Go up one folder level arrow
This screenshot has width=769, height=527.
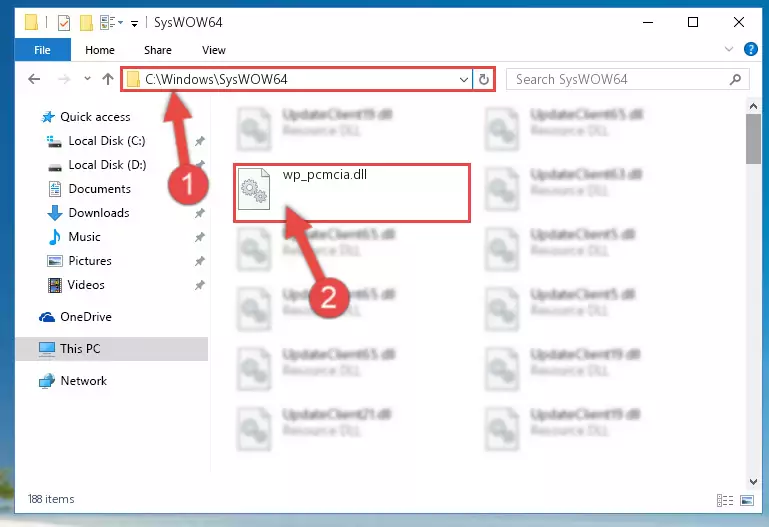coord(108,79)
